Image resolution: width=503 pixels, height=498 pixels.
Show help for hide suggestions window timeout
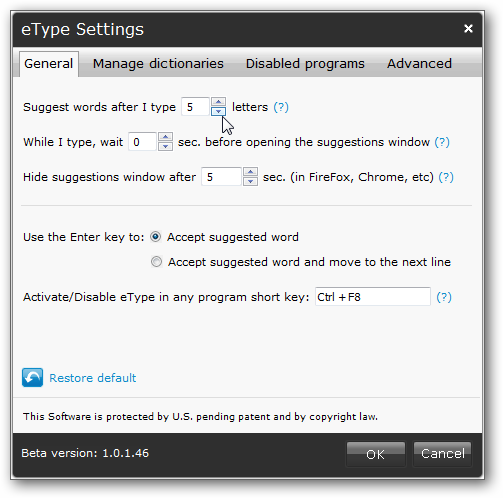[x=446, y=177]
